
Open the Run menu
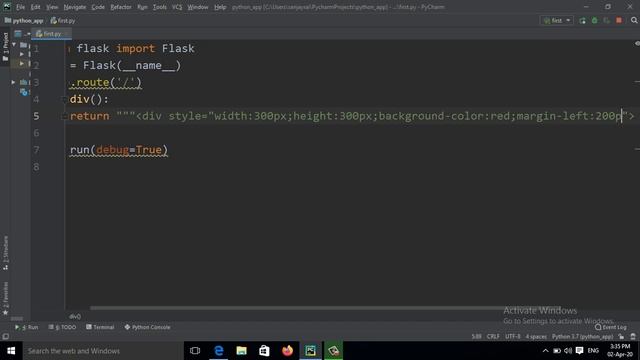tap(142, 7)
